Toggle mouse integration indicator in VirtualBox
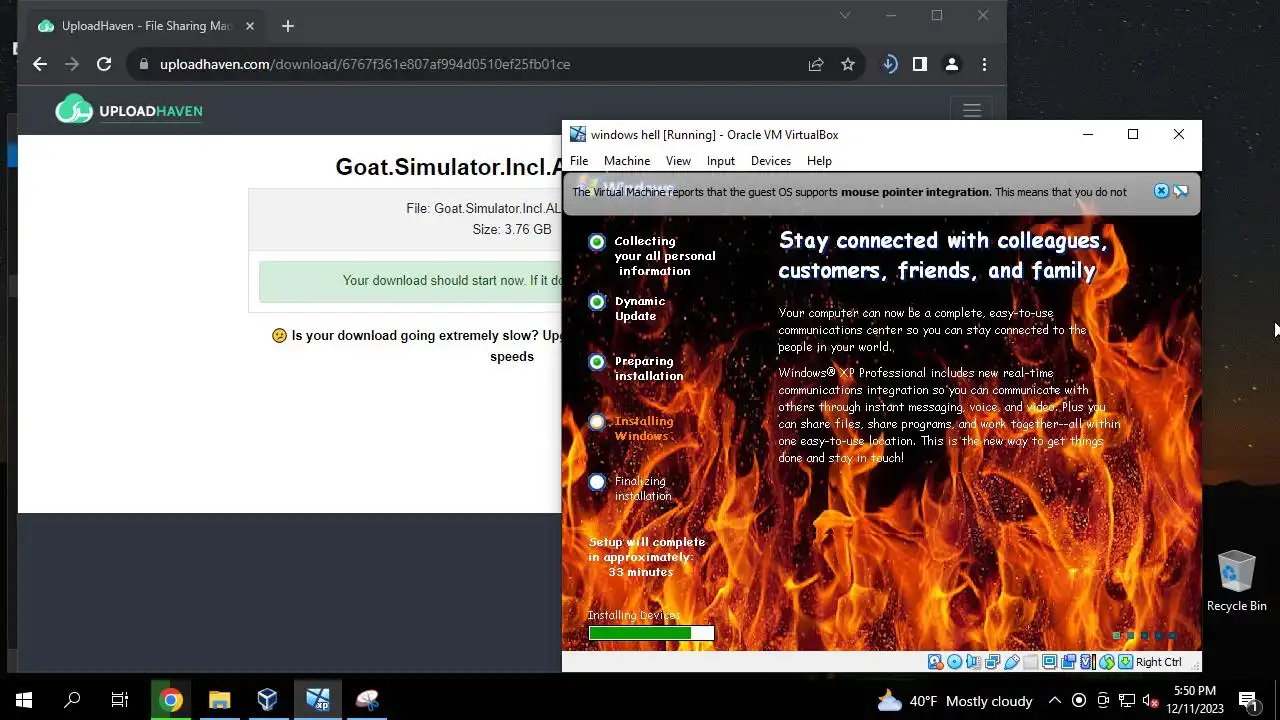 (x=1107, y=662)
